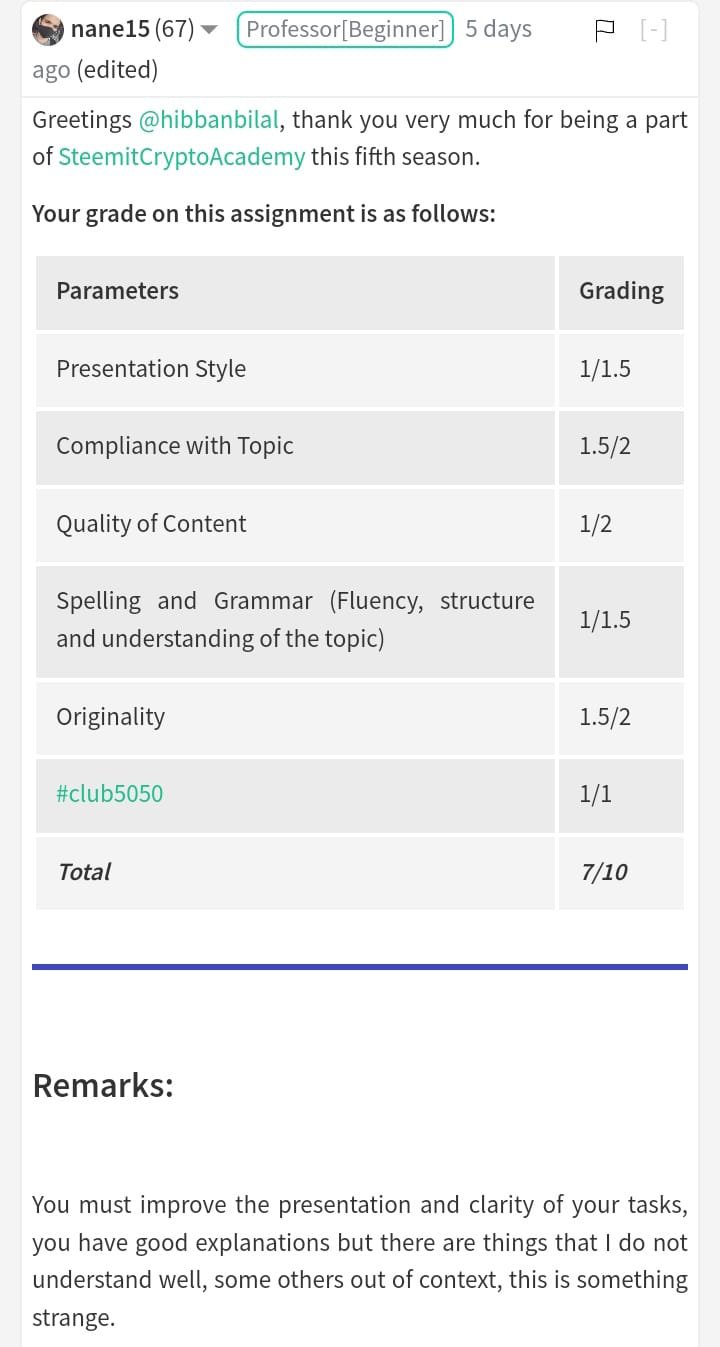Screen dimensions: 720x1347
Task: Click the Originality score 1.5/2
Action: click(605, 717)
